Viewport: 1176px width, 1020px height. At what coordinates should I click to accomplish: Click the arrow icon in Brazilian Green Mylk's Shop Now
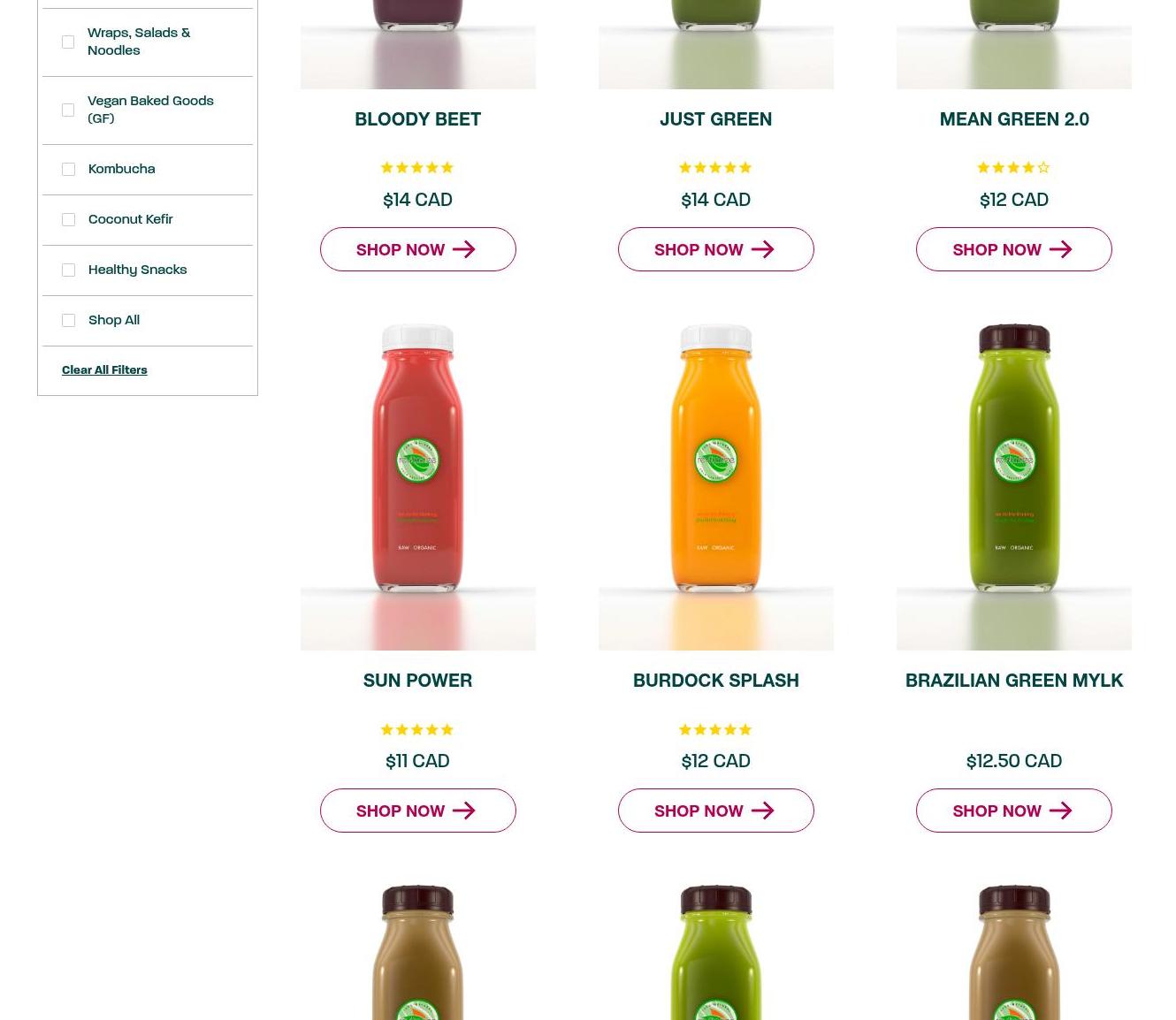tap(1060, 811)
